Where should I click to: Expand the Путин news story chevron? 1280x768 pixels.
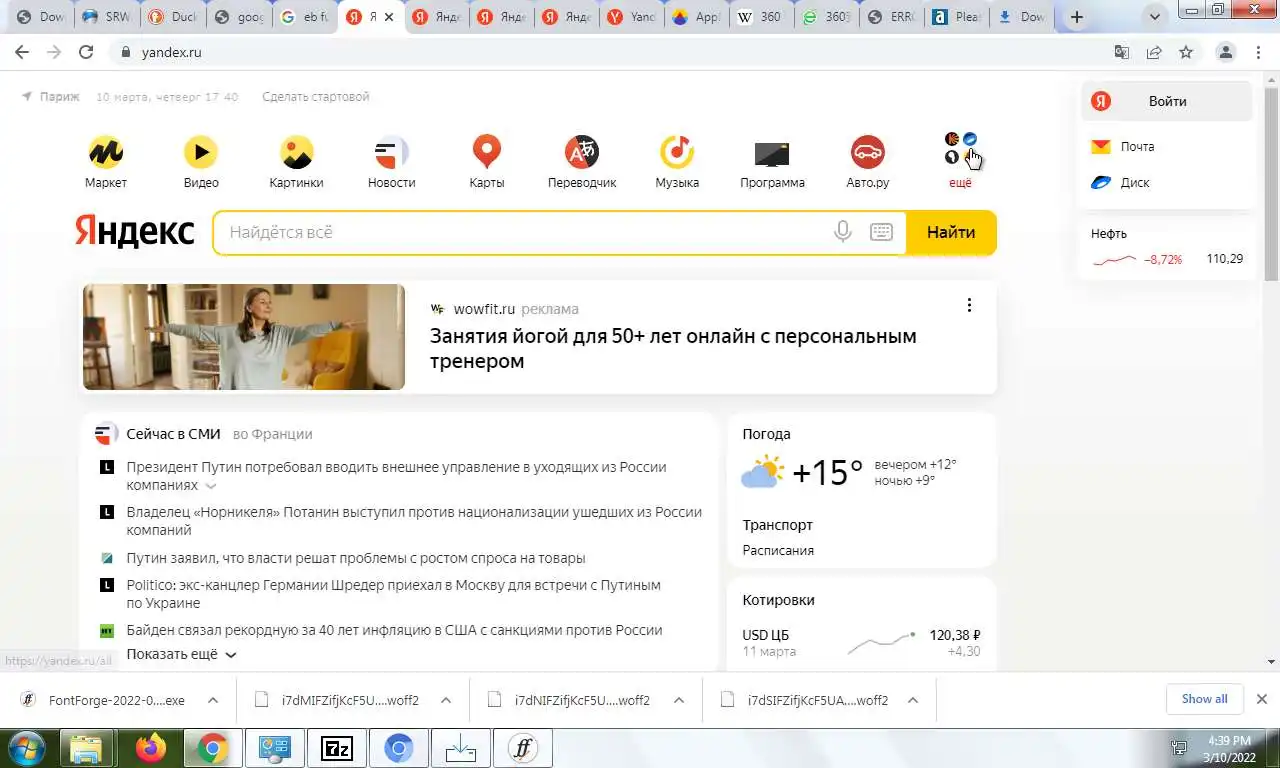point(211,486)
